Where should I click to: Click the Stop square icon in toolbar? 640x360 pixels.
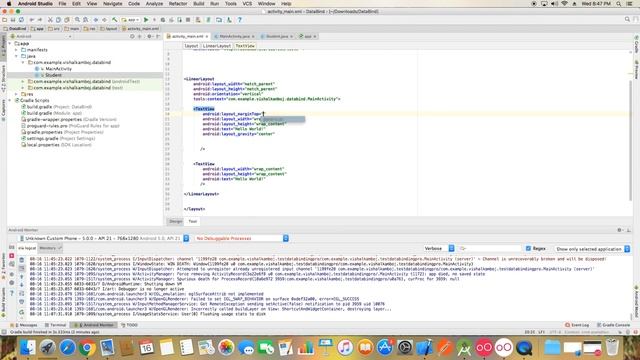[188, 20]
